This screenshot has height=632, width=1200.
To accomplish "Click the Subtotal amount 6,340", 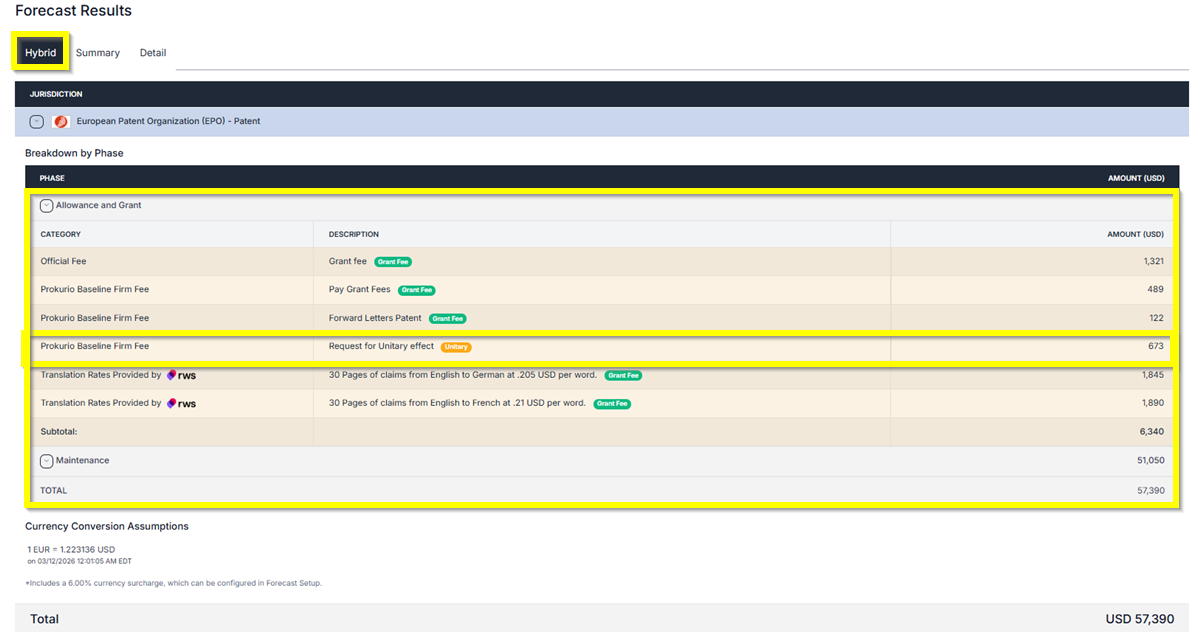I will point(1151,432).
